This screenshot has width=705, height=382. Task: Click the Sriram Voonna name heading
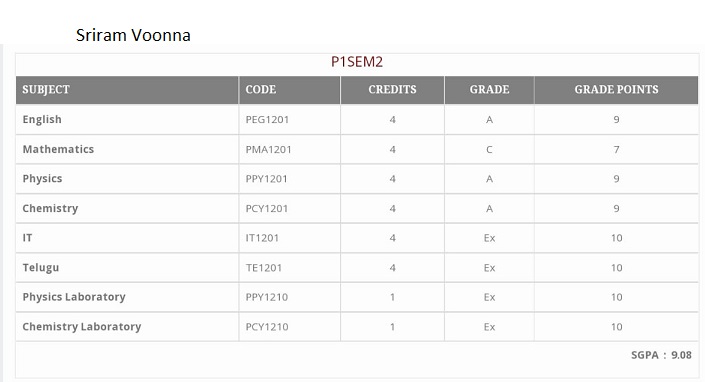(133, 35)
